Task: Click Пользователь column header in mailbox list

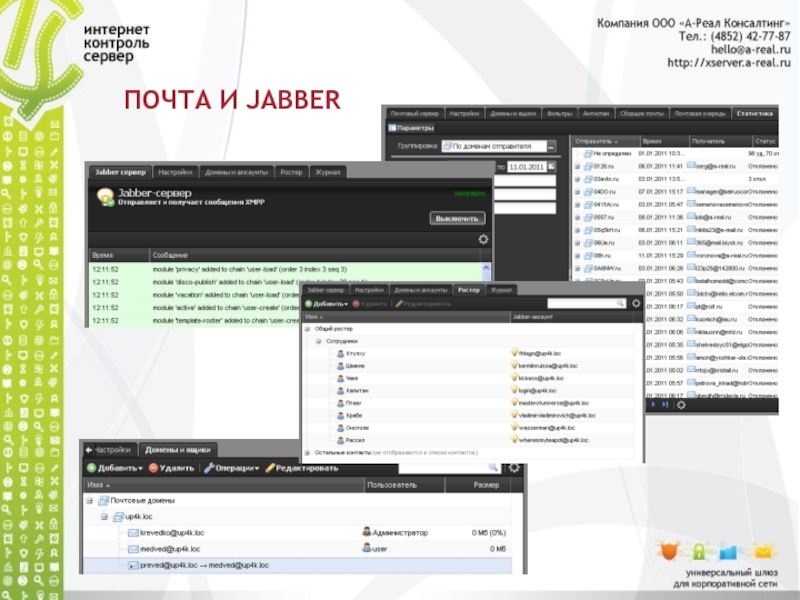Action: [405, 485]
